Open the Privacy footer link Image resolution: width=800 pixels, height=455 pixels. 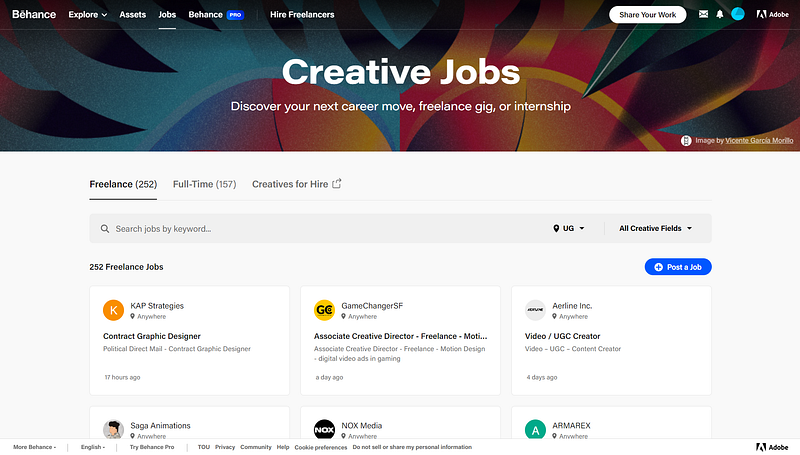tap(225, 447)
